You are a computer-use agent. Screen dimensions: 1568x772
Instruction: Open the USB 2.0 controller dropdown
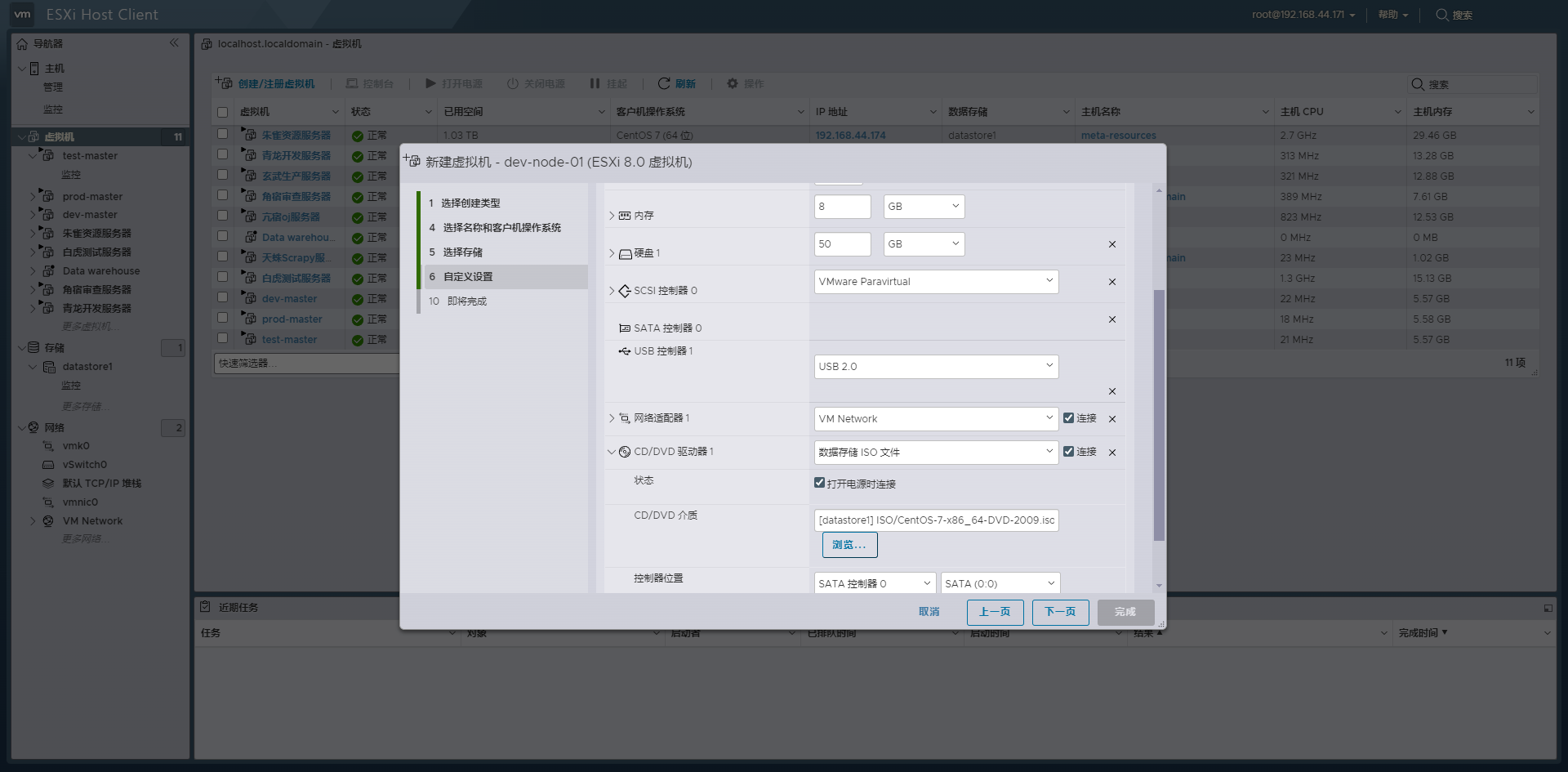pyautogui.click(x=936, y=367)
